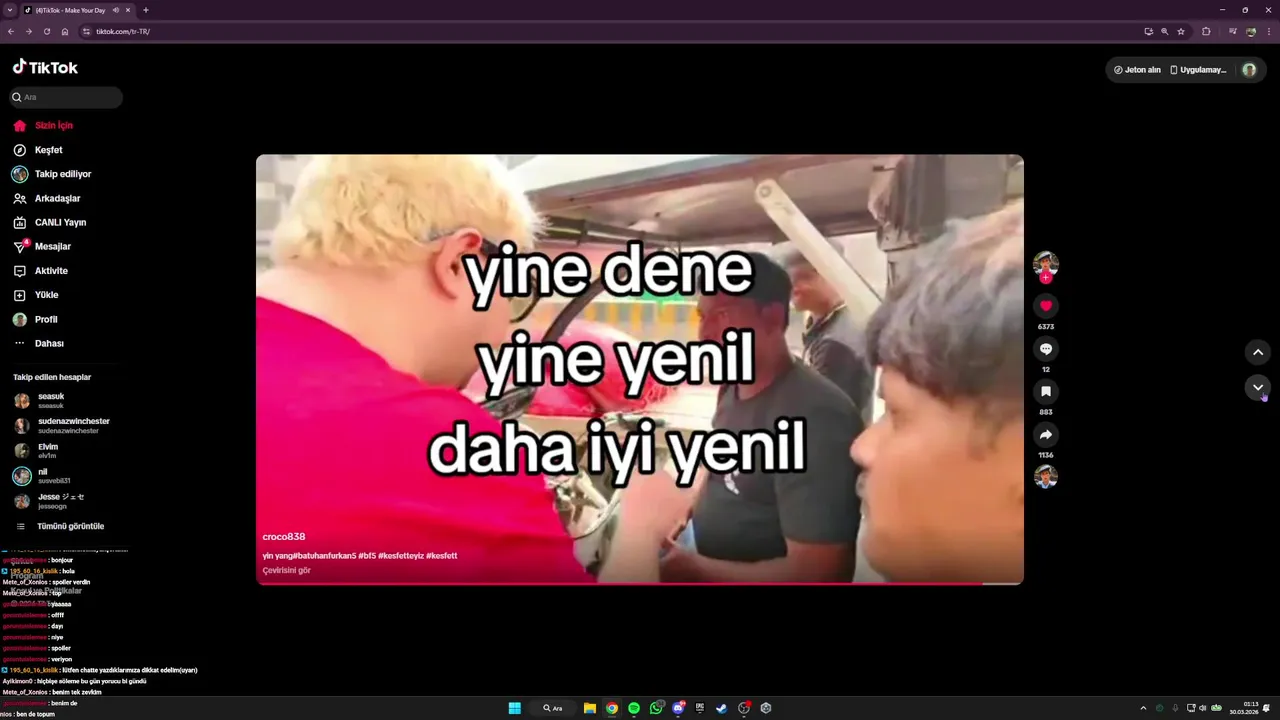The height and width of the screenshot is (720, 1280).
Task: Open Discord from taskbar
Action: click(679, 708)
